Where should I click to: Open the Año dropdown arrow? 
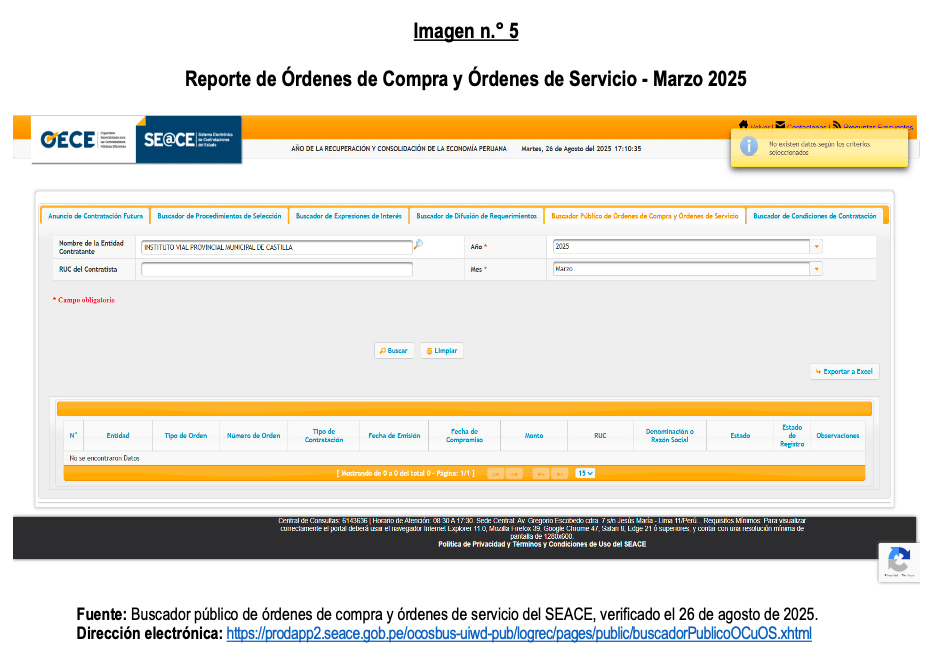click(816, 246)
